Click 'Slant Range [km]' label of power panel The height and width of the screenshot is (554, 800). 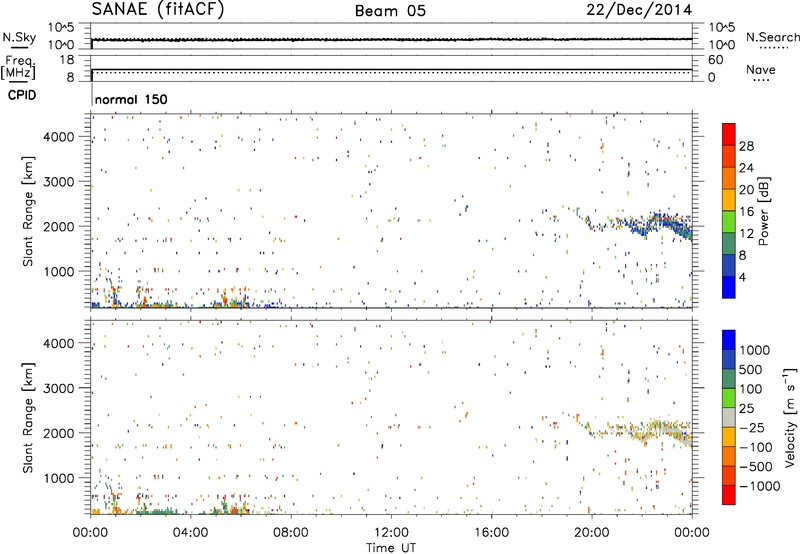click(x=28, y=211)
